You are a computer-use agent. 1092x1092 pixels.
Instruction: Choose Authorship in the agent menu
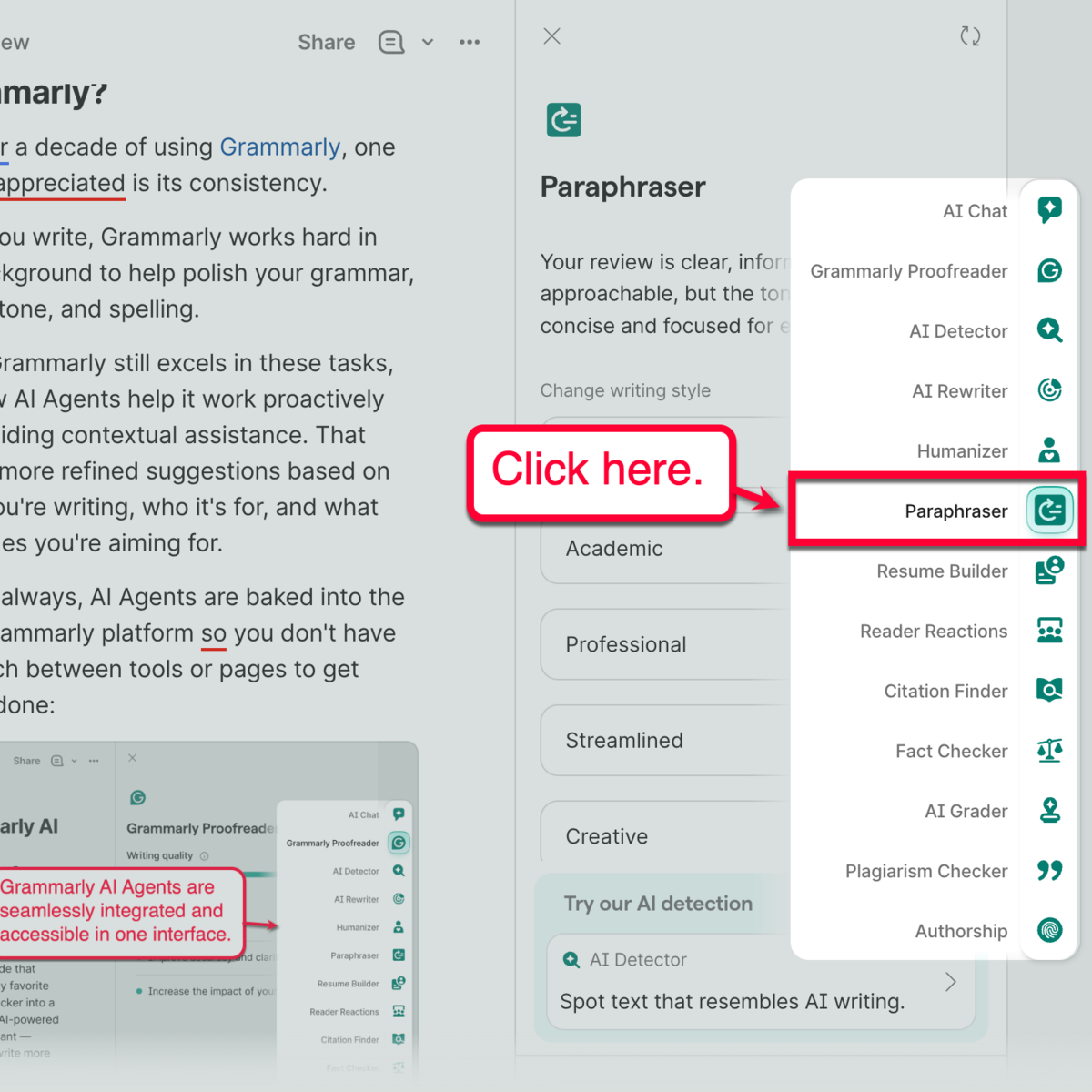point(961,931)
